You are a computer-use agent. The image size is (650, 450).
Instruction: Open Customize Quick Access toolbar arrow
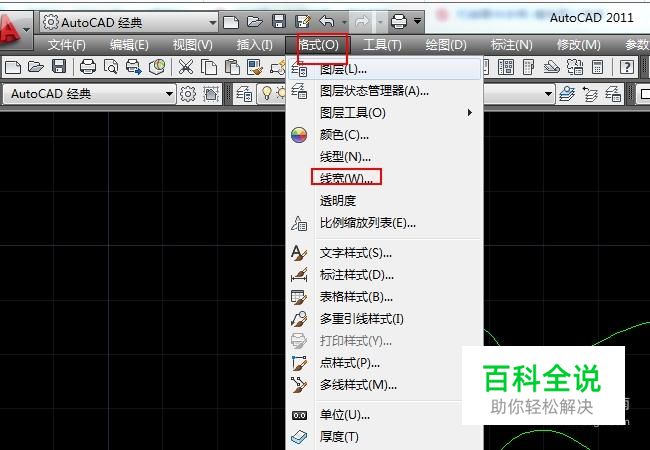417,21
